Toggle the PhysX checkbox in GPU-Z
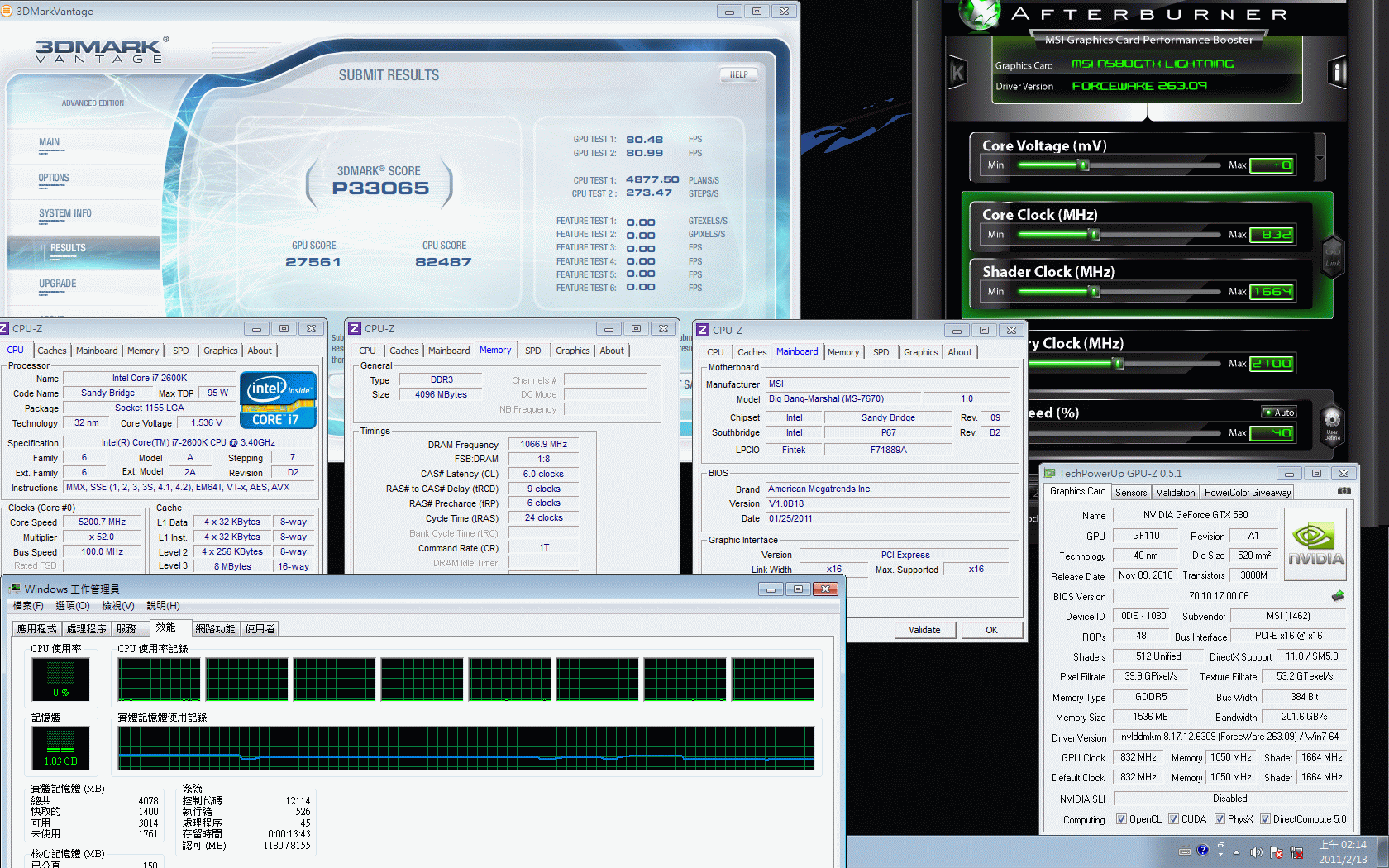This screenshot has width=1389, height=868. pyautogui.click(x=1220, y=819)
